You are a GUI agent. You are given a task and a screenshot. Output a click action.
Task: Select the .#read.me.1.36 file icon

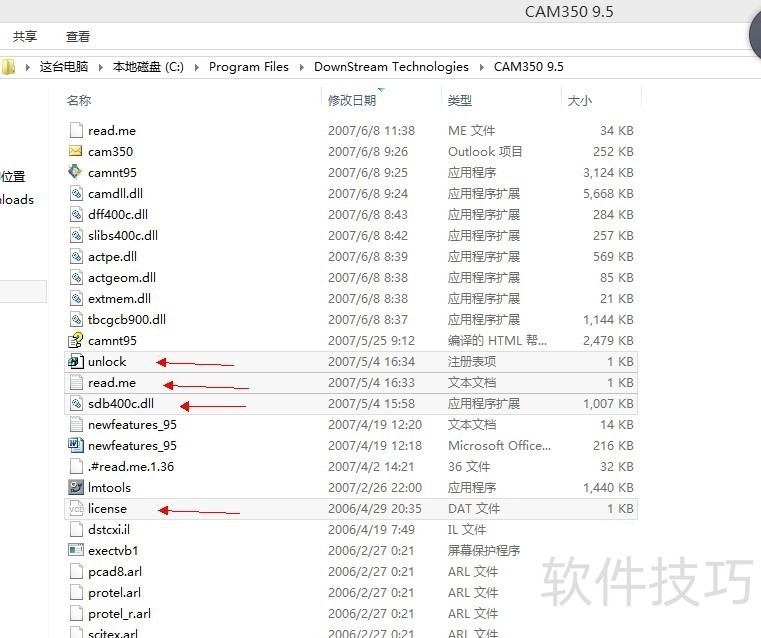(76, 466)
